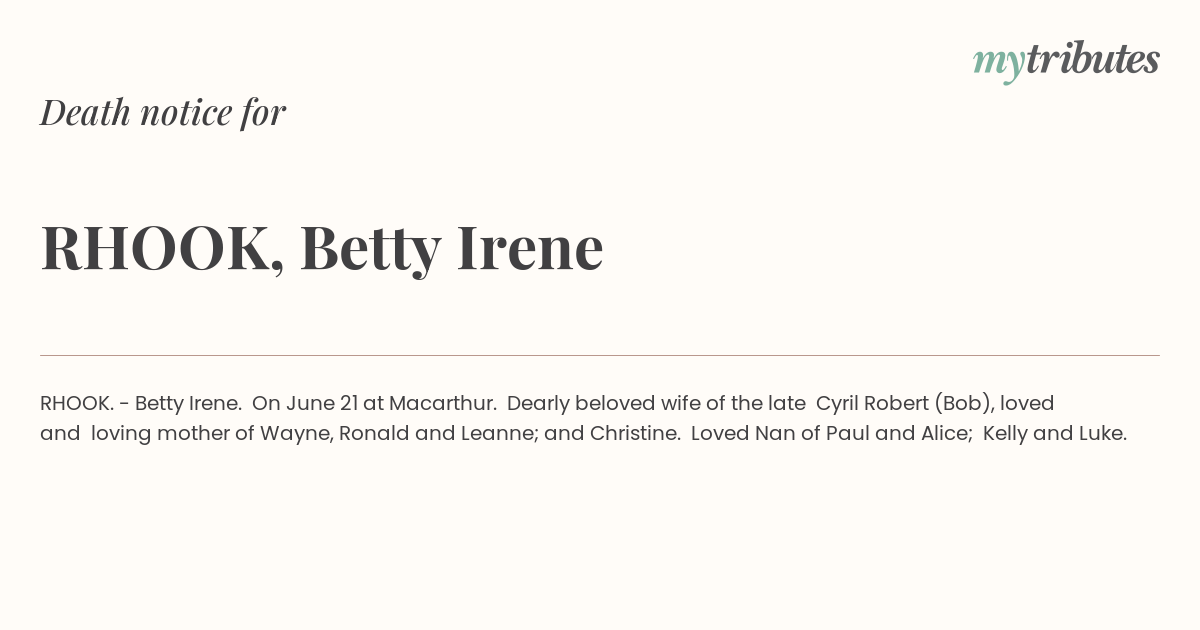Click the horizontal divider line below the heading
This screenshot has height=630, width=1200.
(x=600, y=355)
